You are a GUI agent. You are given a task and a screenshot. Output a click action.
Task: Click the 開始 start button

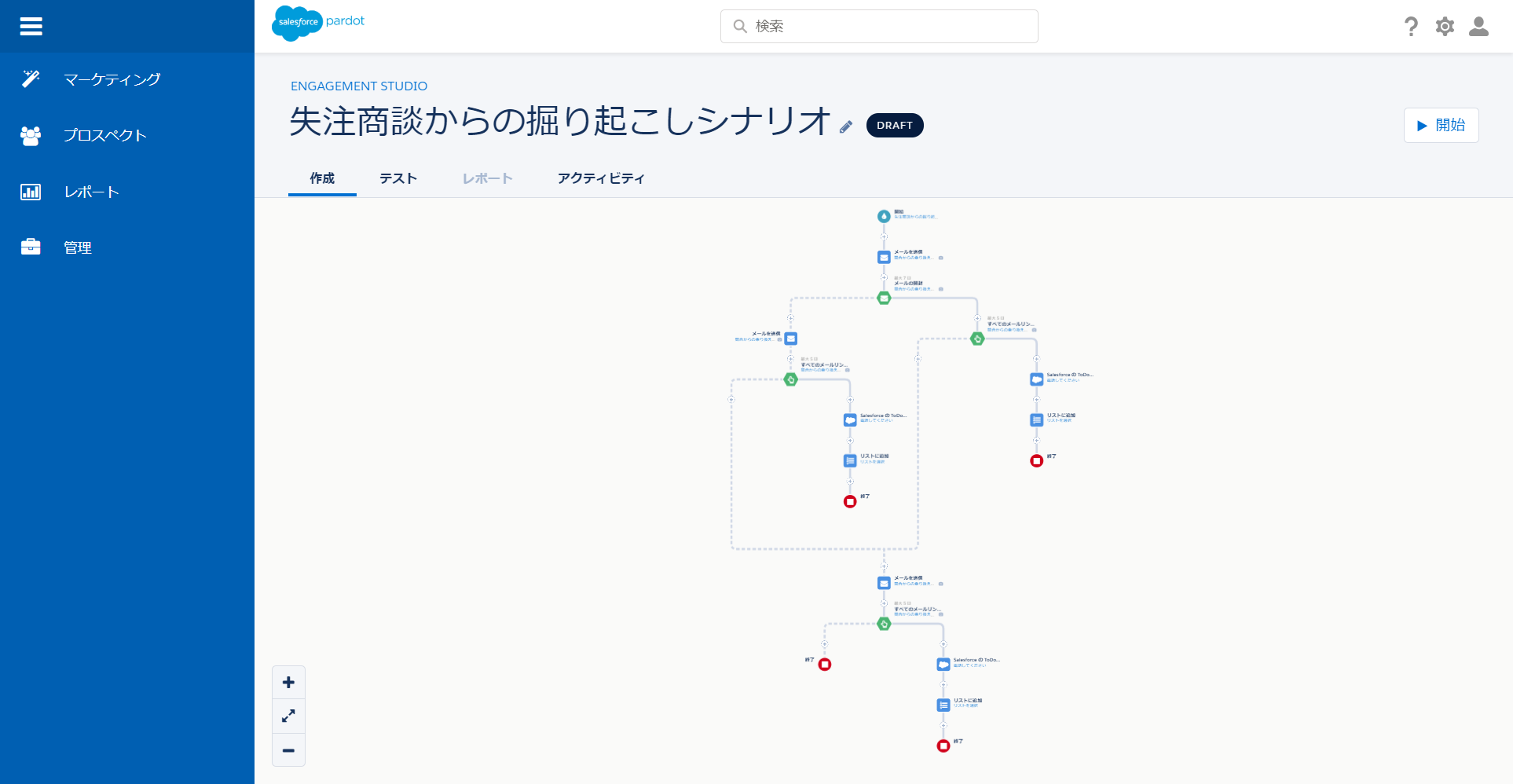[x=1441, y=125]
